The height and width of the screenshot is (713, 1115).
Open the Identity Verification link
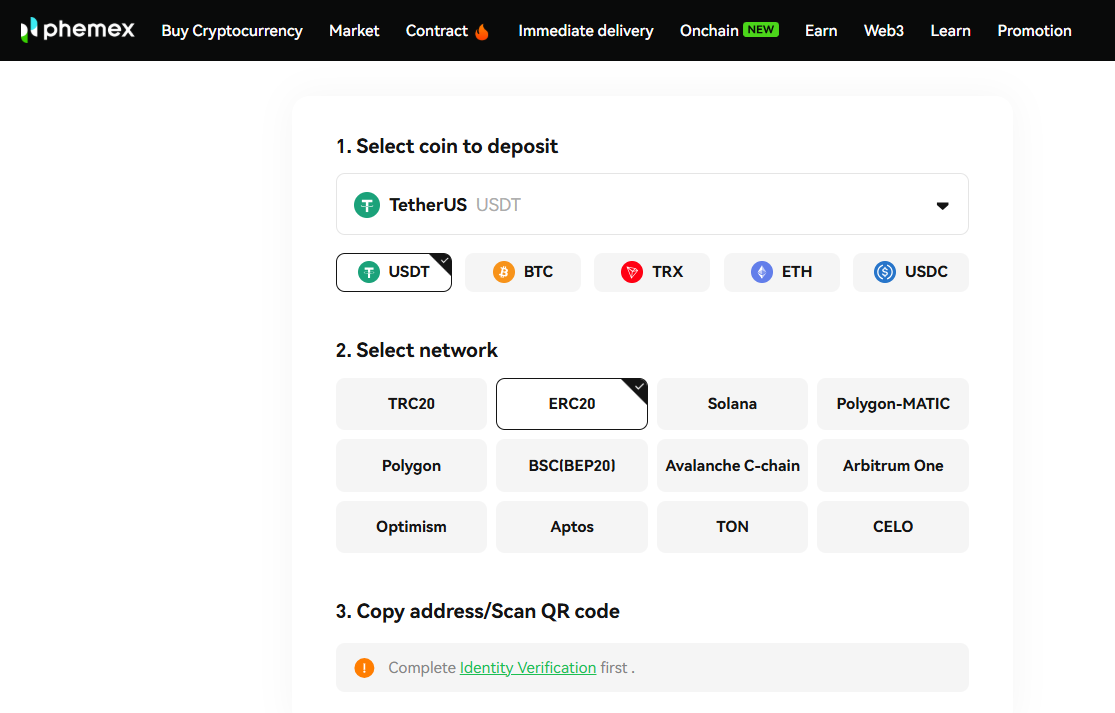(x=528, y=667)
